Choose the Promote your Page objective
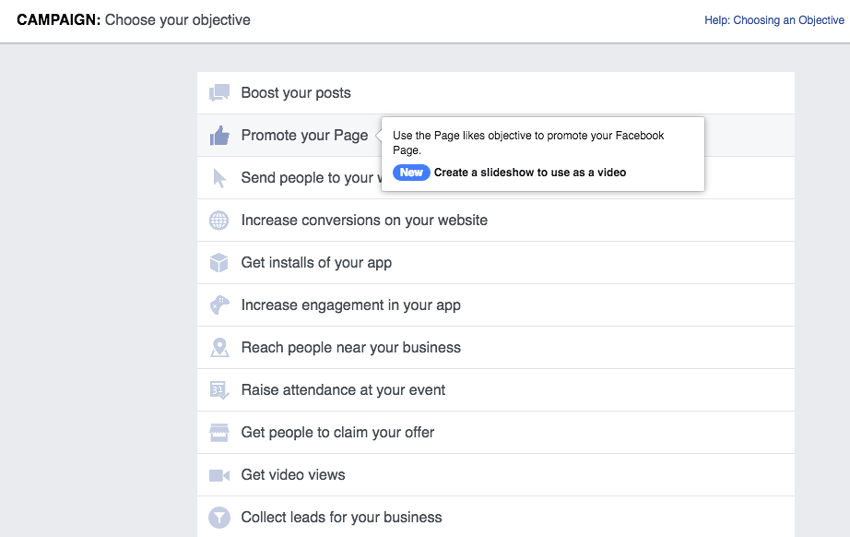Screen dimensions: 850x537 click(496, 135)
